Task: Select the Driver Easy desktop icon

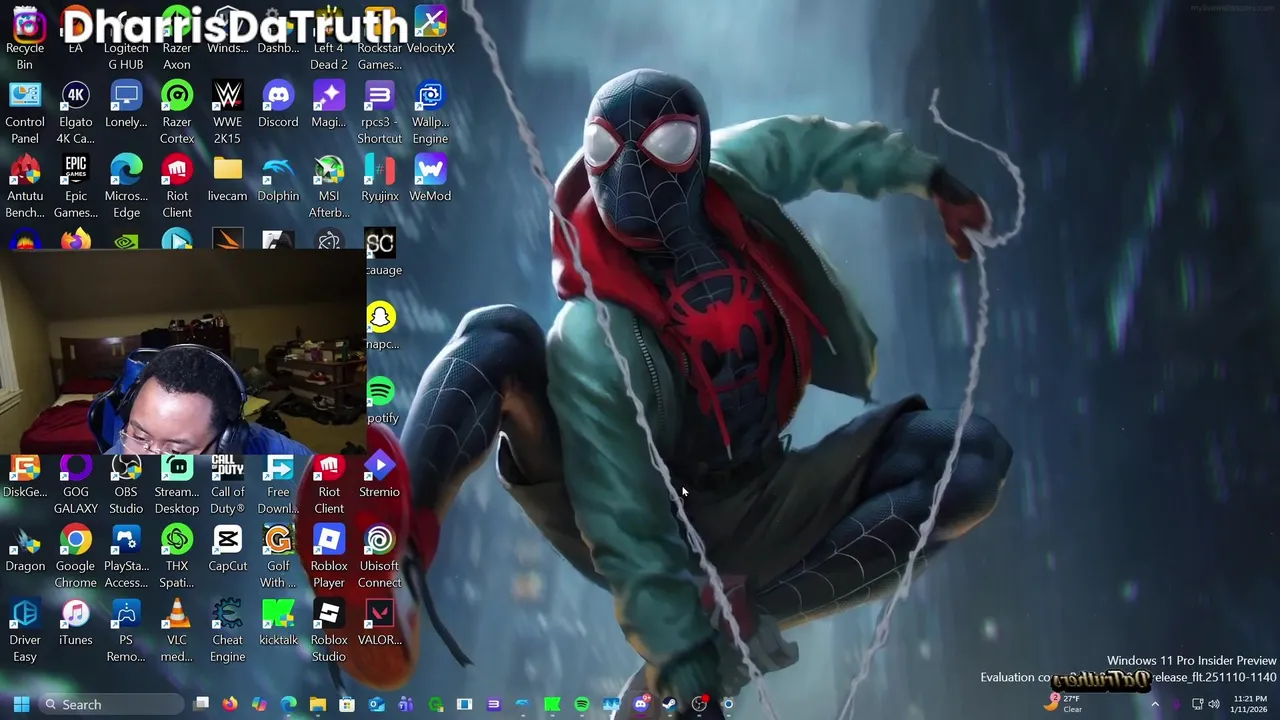Action: 25,631
